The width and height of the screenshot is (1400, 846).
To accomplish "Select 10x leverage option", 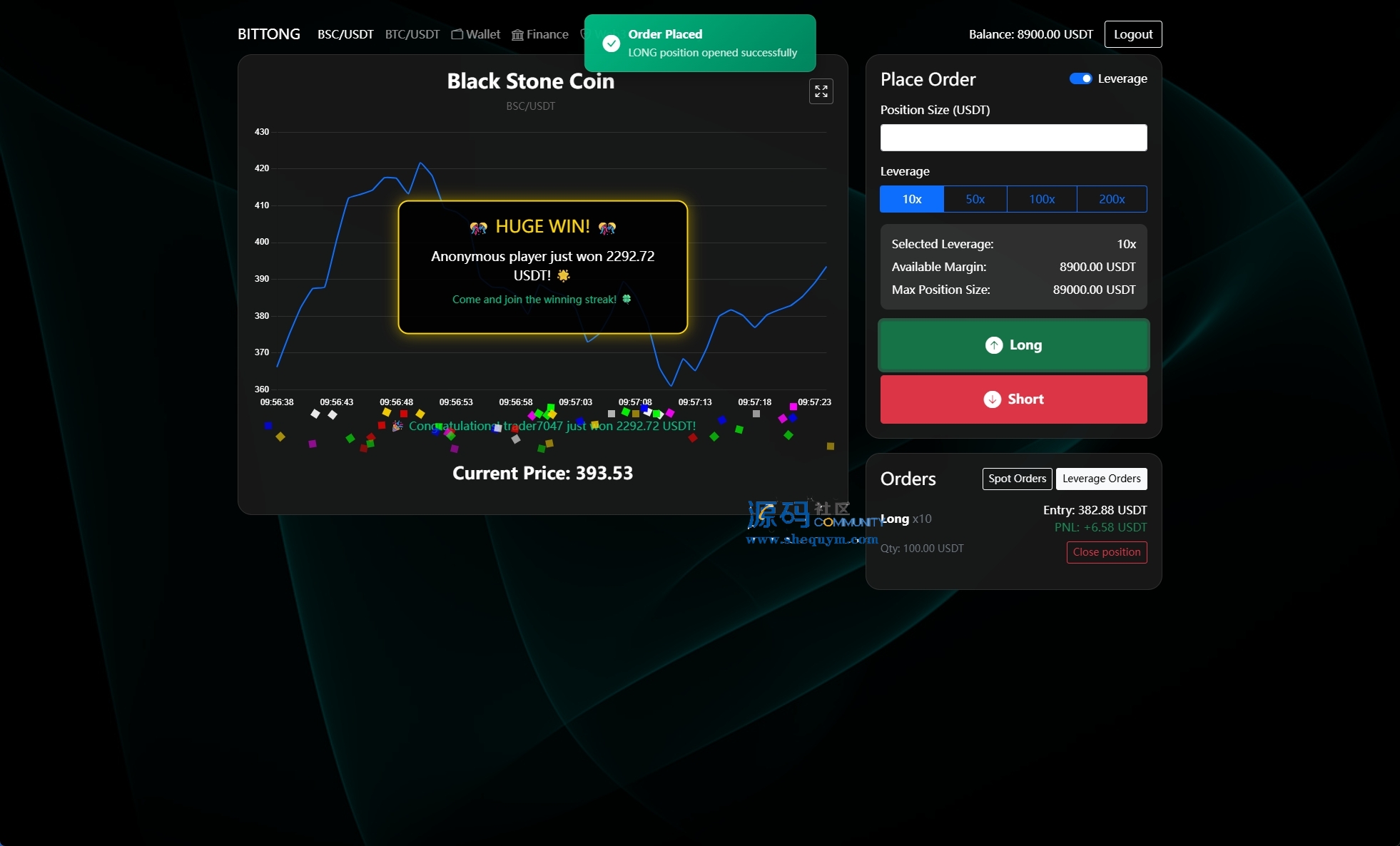I will coord(911,199).
